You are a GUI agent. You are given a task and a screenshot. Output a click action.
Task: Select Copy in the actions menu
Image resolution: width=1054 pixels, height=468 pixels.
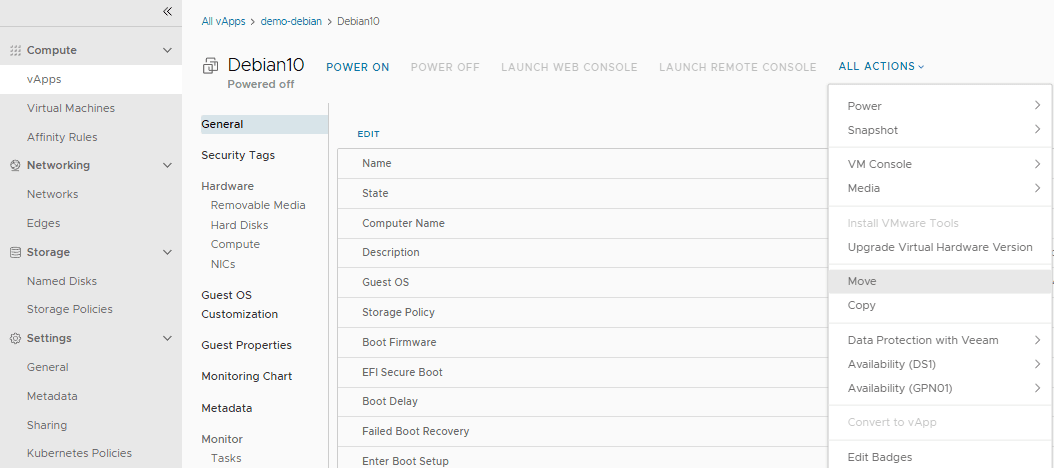point(940,305)
